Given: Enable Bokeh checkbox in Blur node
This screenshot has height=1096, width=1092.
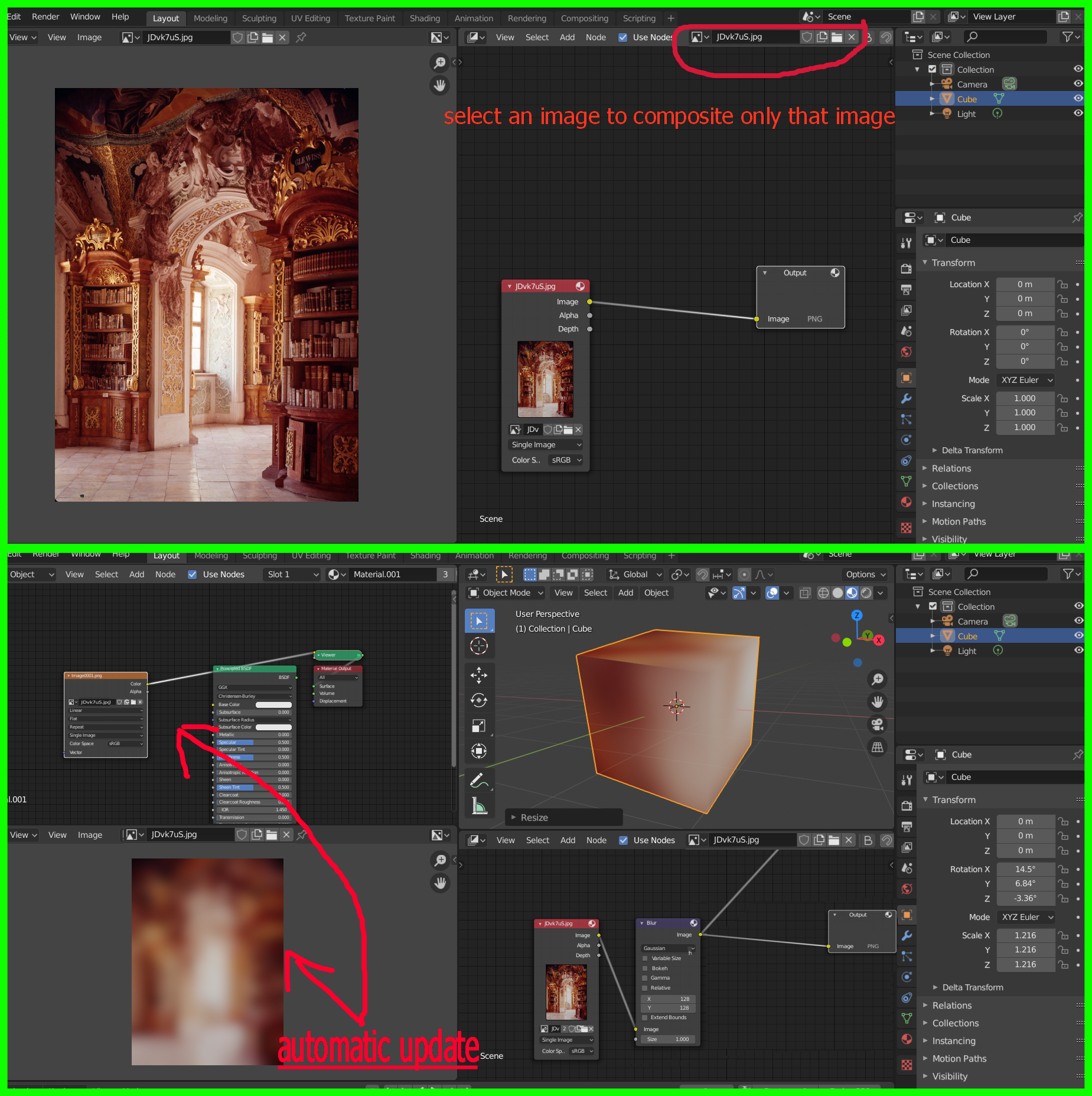Looking at the screenshot, I should coord(645,968).
